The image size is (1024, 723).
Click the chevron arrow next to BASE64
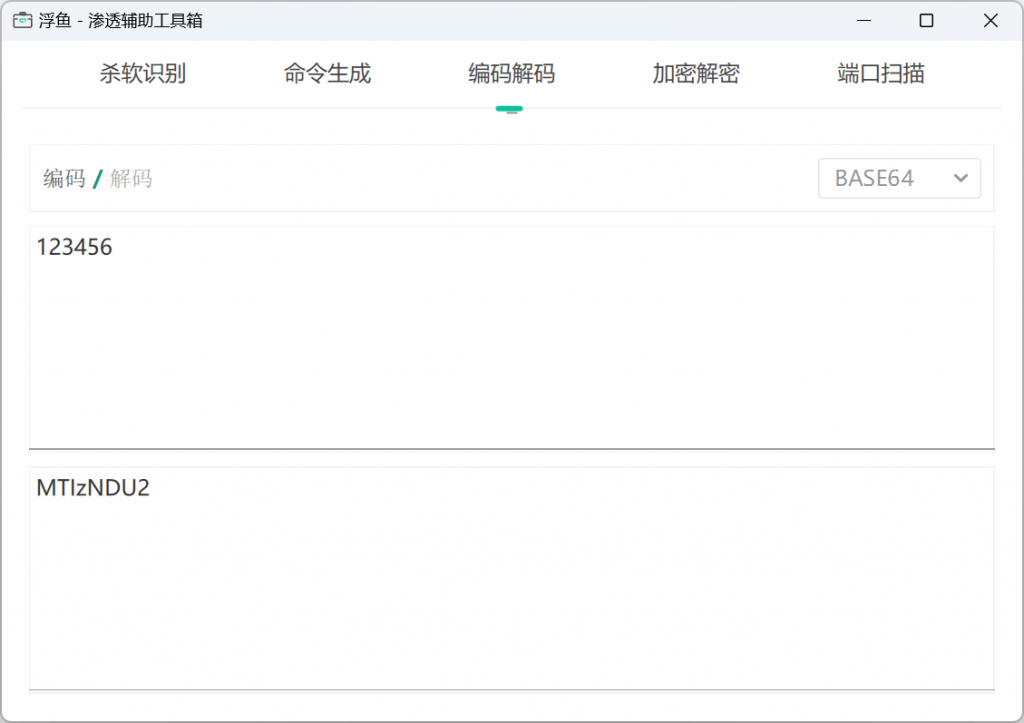(x=959, y=178)
